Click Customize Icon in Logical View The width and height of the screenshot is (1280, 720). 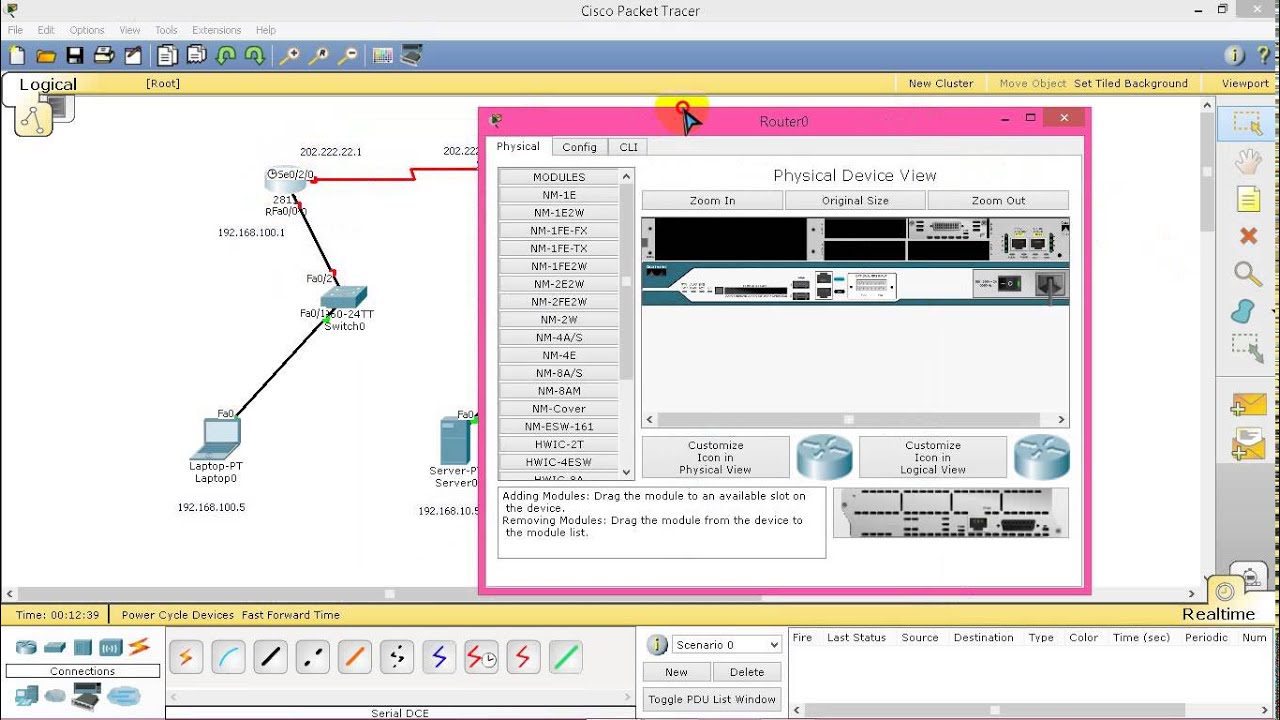[932, 458]
